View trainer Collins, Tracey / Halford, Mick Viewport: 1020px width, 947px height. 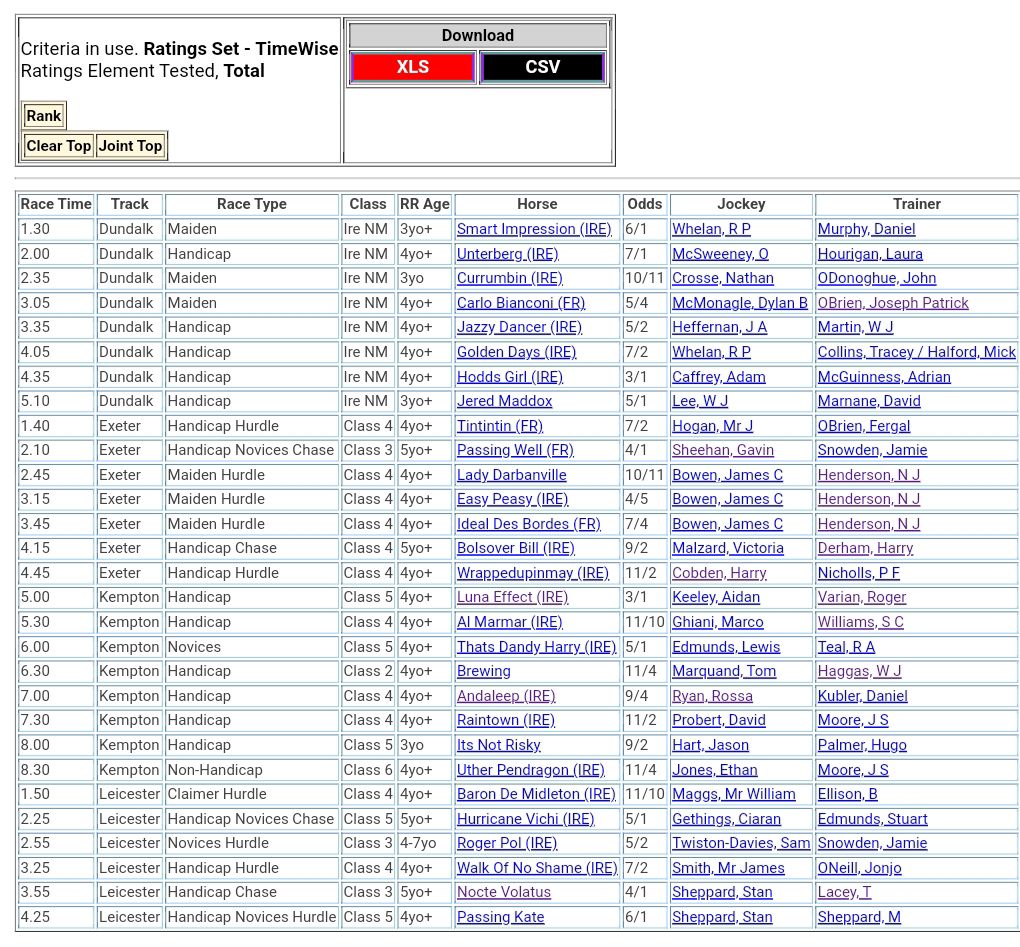coord(916,352)
